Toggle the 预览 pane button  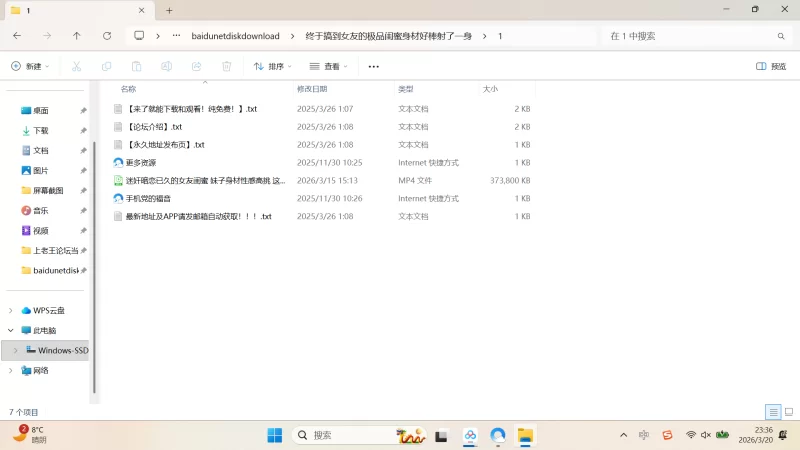click(771, 66)
